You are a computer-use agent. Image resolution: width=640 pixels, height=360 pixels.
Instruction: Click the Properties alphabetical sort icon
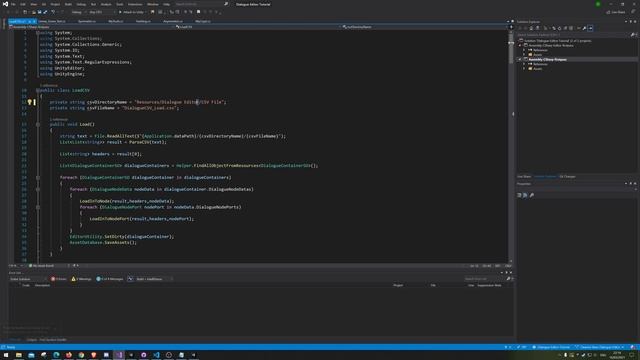point(525,195)
